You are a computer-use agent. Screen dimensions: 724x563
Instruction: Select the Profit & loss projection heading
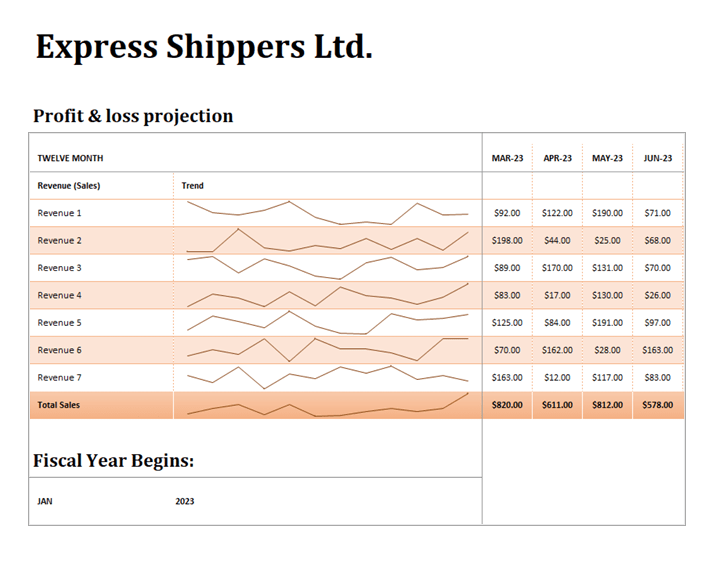pyautogui.click(x=133, y=116)
